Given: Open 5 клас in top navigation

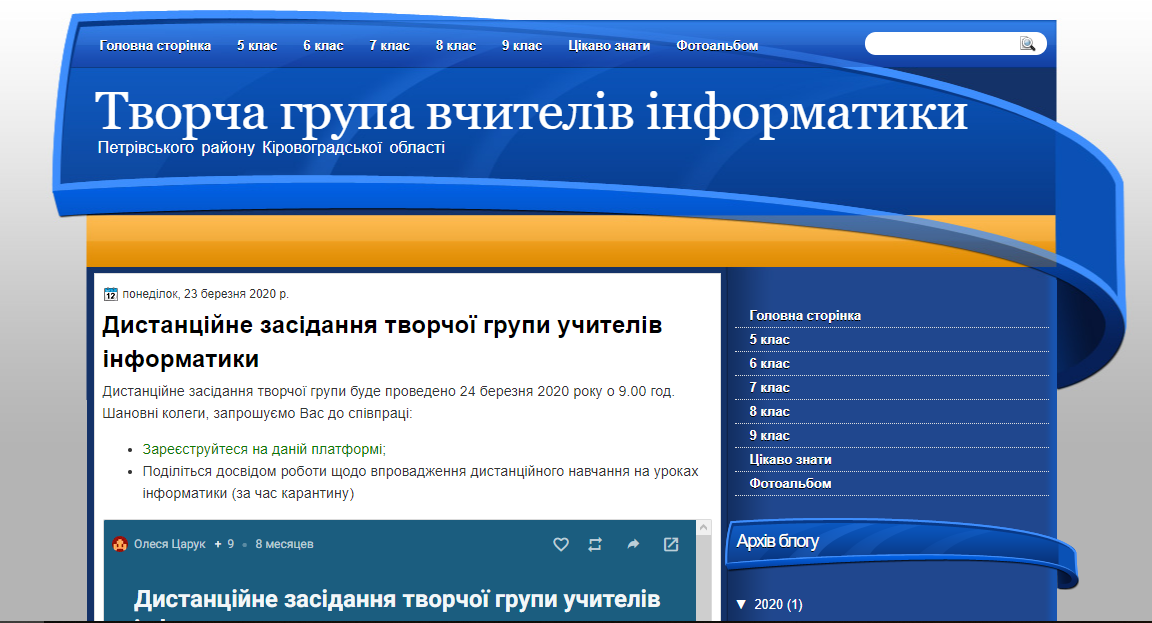Looking at the screenshot, I should coord(257,46).
